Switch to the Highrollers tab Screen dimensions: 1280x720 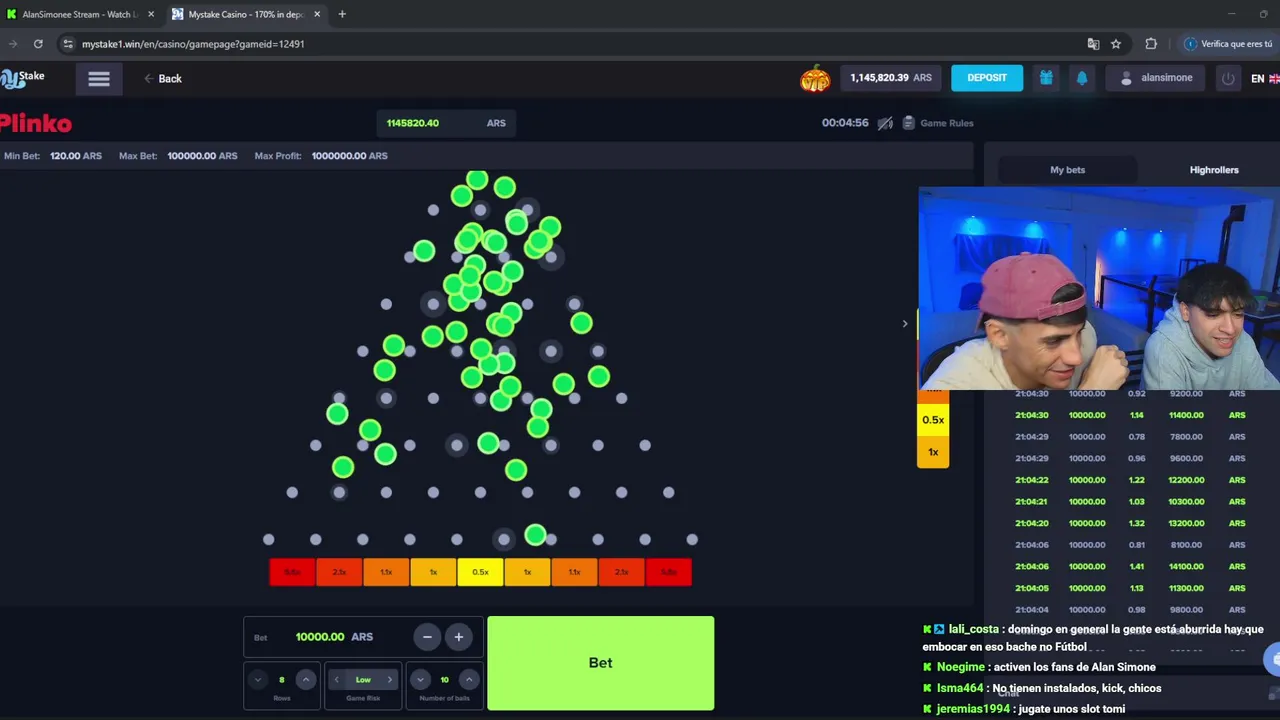coord(1214,170)
